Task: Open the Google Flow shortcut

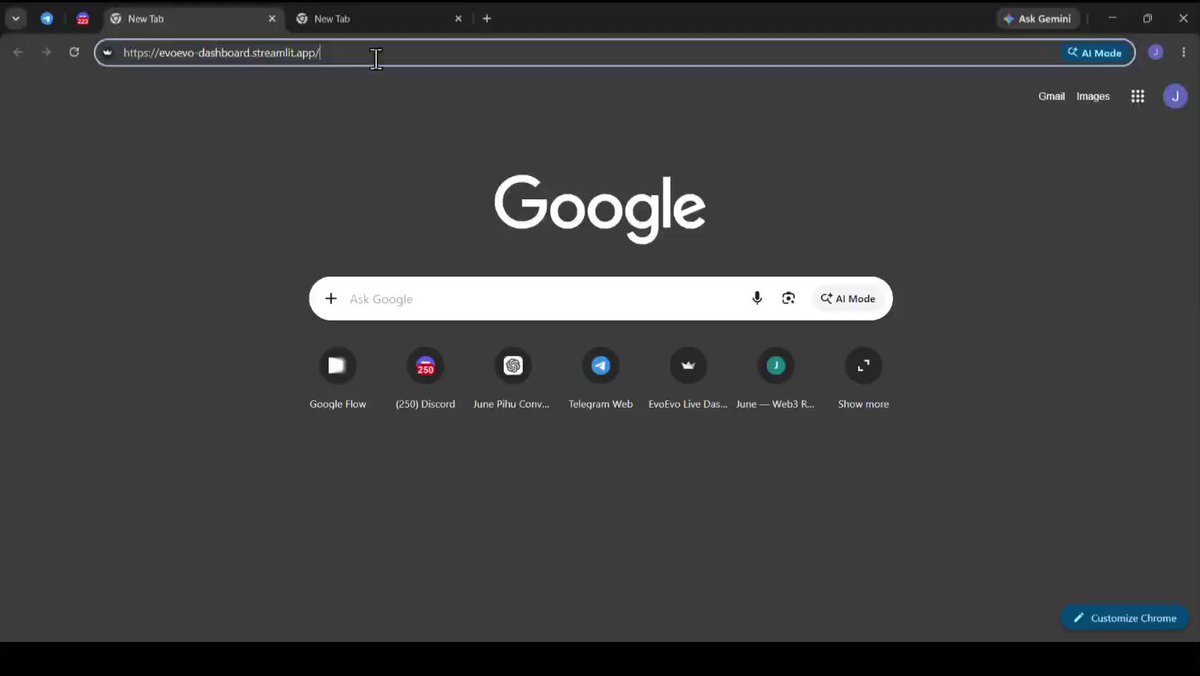Action: pos(338,380)
